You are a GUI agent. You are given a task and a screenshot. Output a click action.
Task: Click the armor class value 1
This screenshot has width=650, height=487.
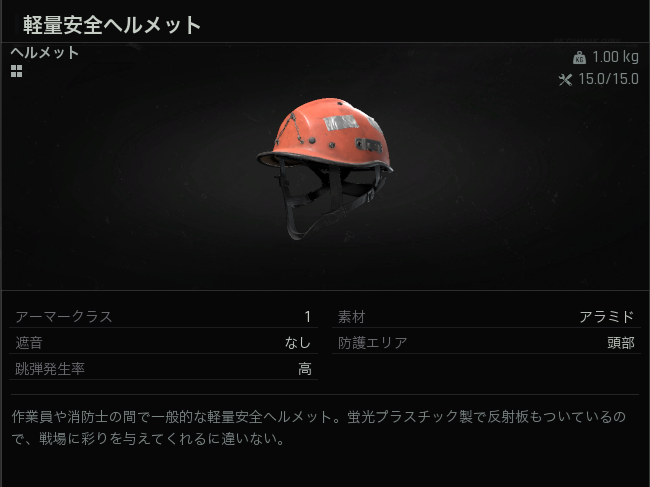(307, 317)
